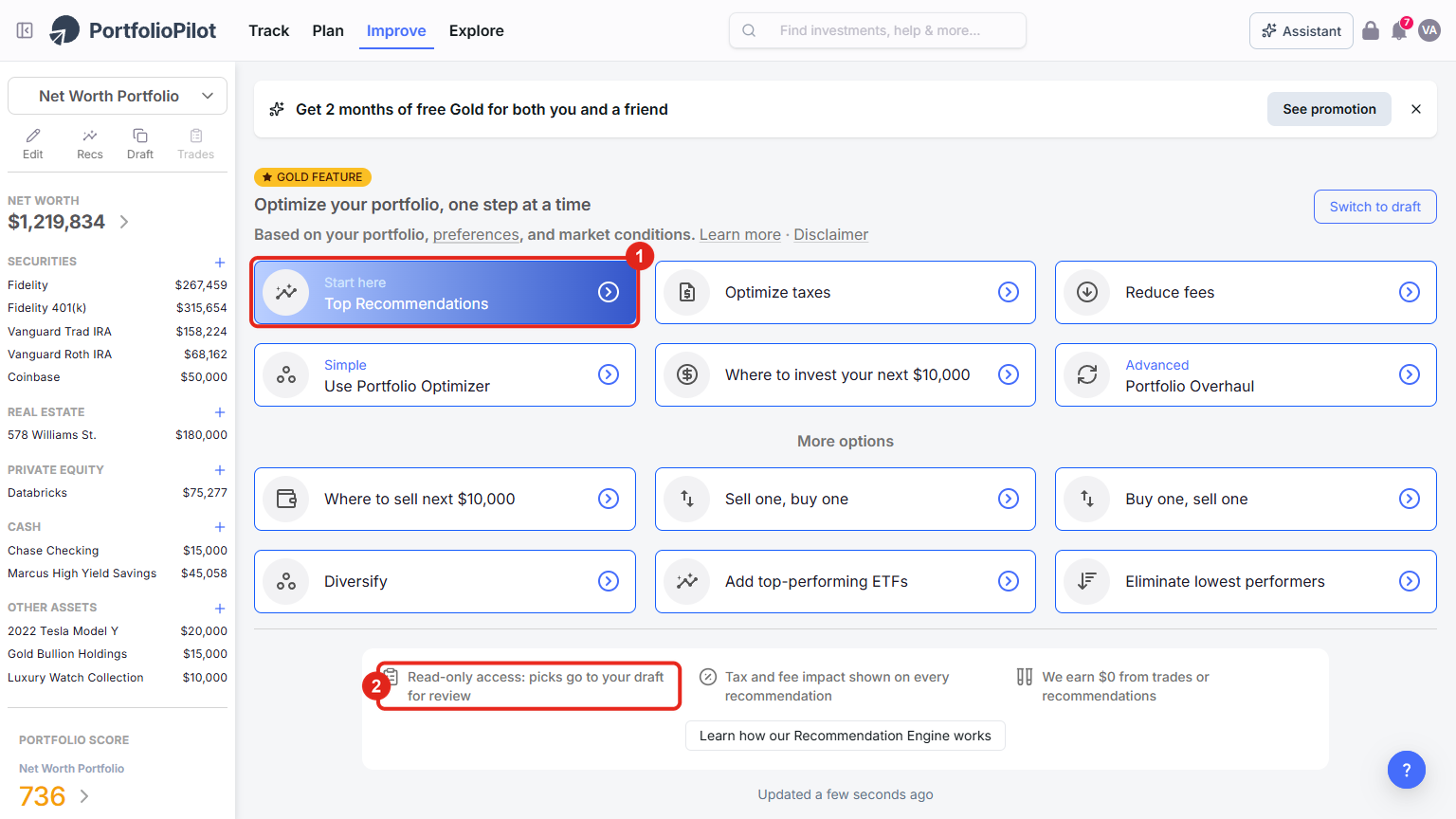The width and height of the screenshot is (1456, 819).
Task: Click the GOLD FEATURE badge
Action: coord(313,177)
